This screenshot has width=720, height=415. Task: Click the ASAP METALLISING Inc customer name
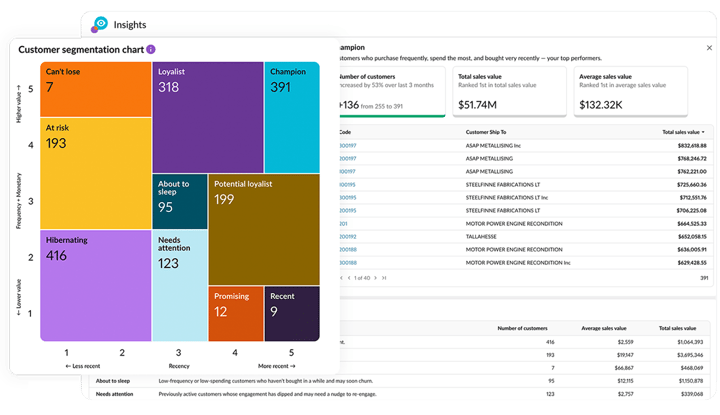(493, 146)
